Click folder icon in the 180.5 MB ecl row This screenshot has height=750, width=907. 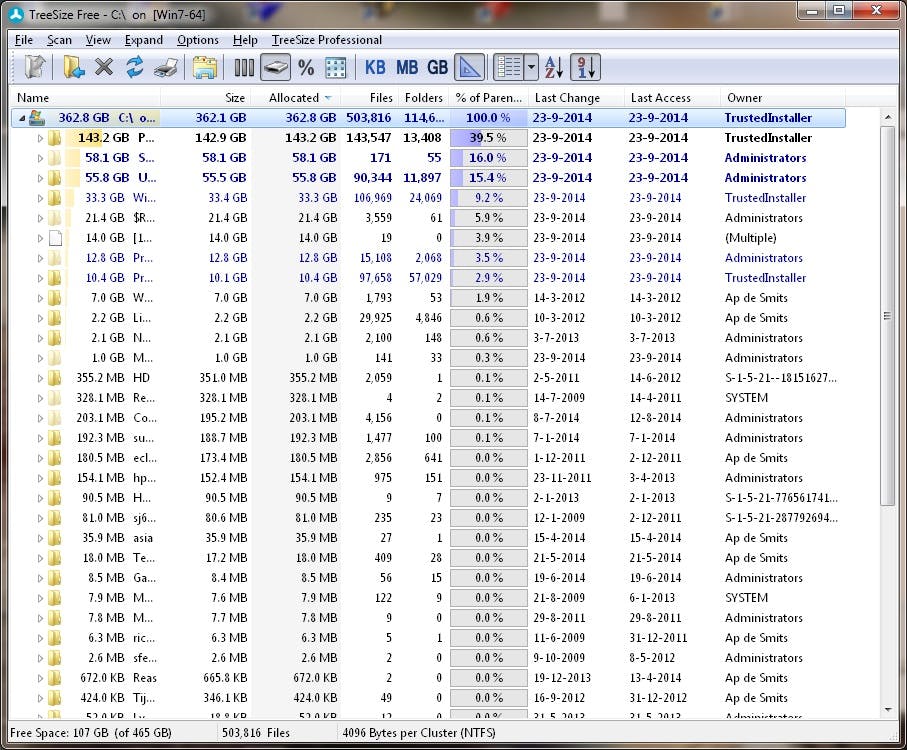pyautogui.click(x=55, y=458)
